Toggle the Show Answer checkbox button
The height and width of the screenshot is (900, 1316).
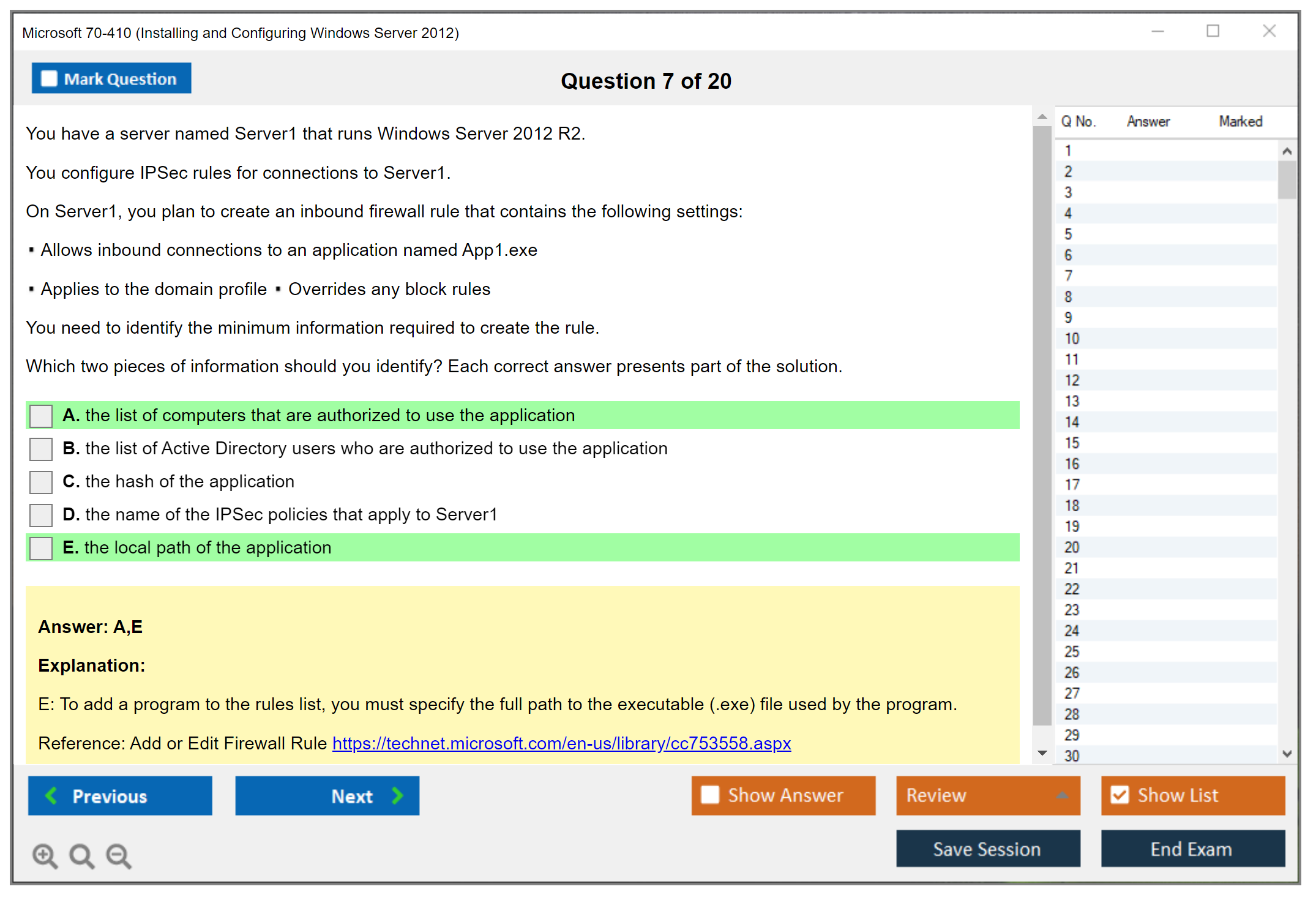tap(710, 795)
